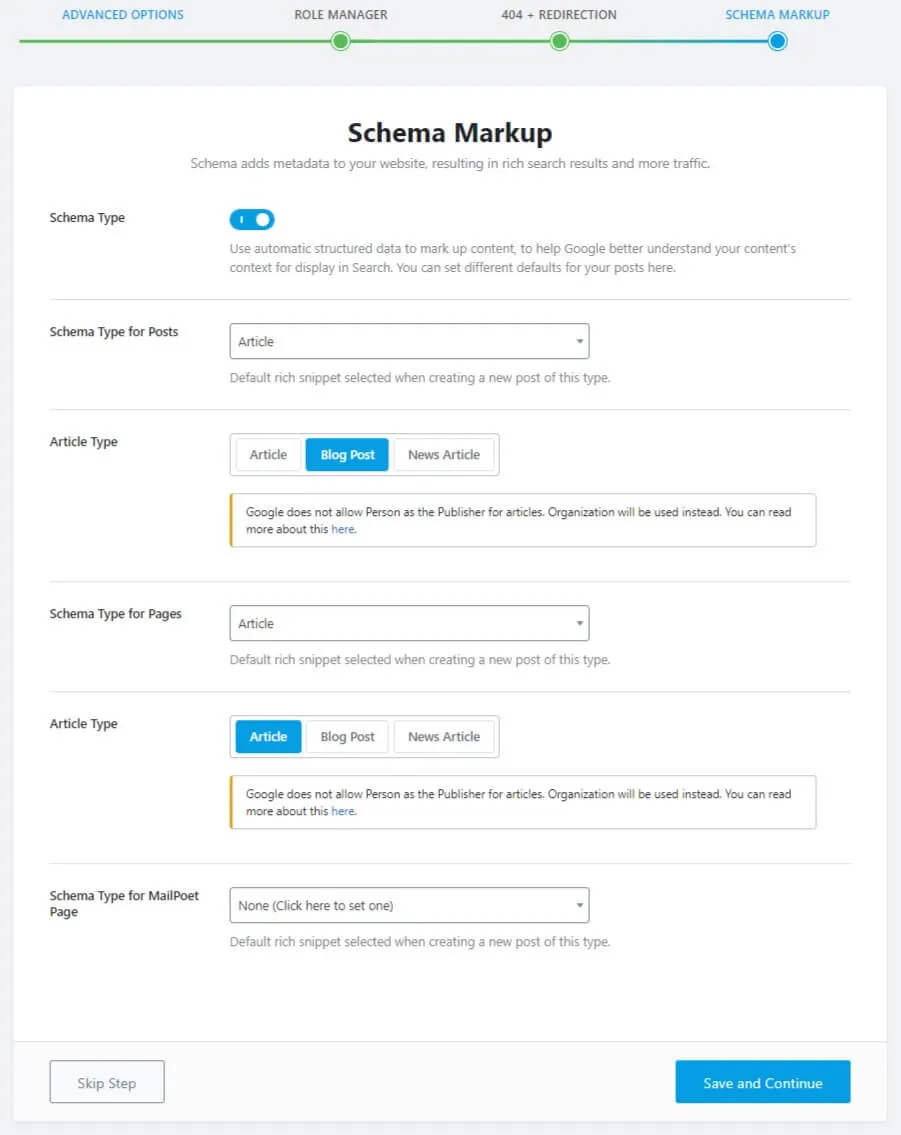The height and width of the screenshot is (1135, 901).
Task: Toggle the Schema Type switch
Action: coord(252,219)
